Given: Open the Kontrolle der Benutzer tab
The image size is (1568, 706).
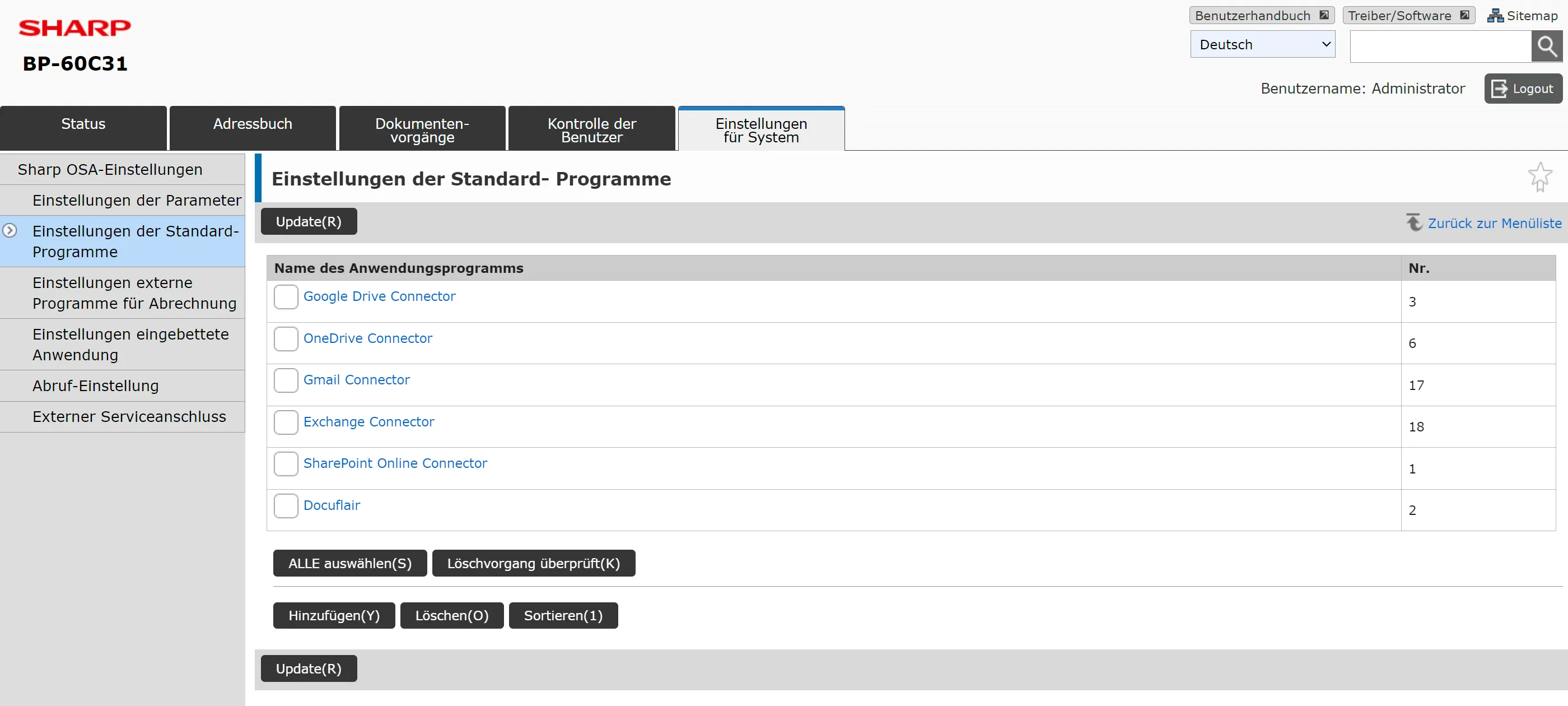Looking at the screenshot, I should 591,130.
